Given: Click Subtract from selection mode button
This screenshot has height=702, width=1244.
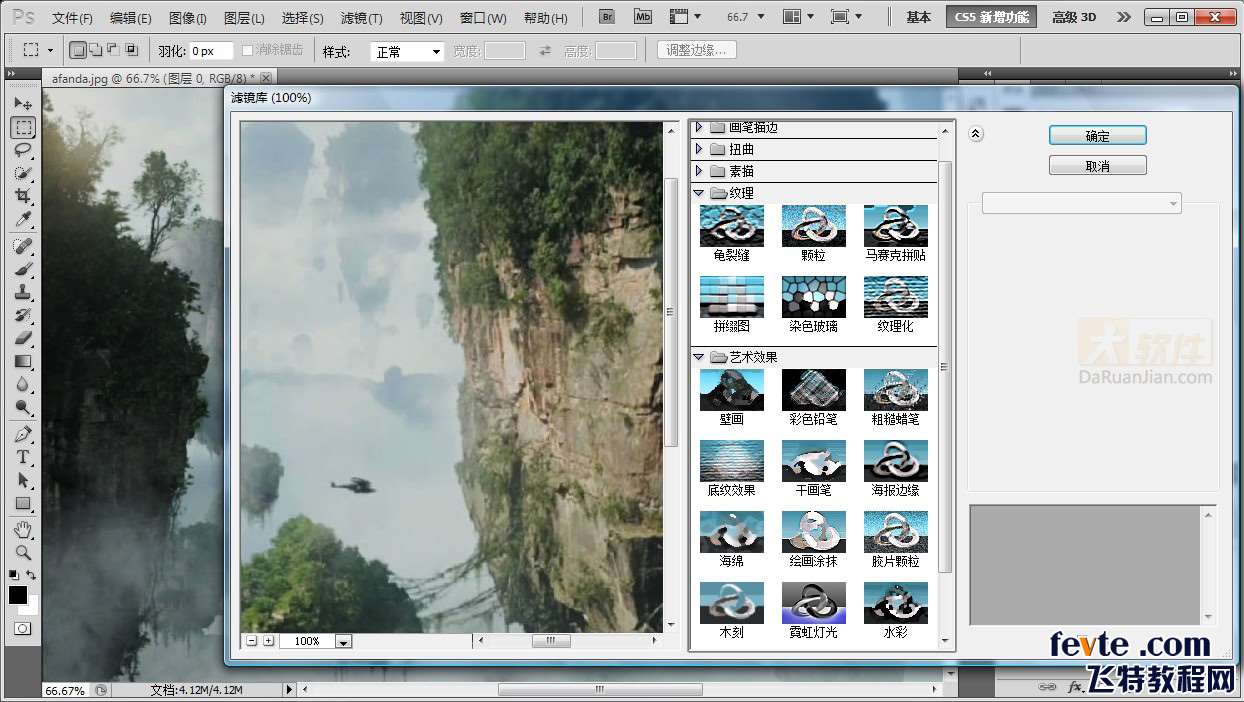Looking at the screenshot, I should coord(113,50).
